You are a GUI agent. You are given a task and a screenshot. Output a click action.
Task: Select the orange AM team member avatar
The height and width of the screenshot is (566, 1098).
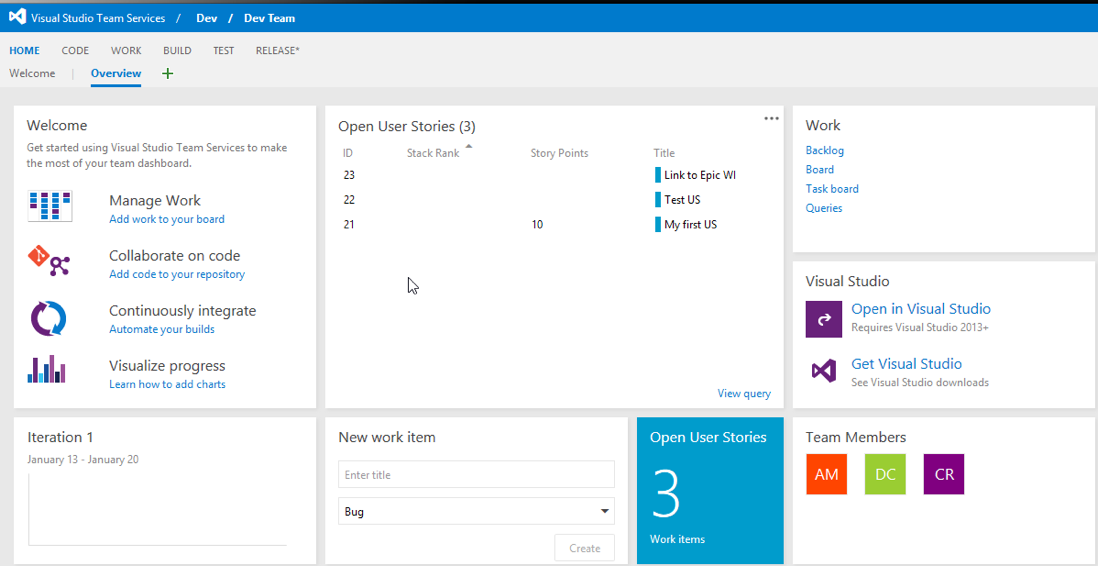826,475
